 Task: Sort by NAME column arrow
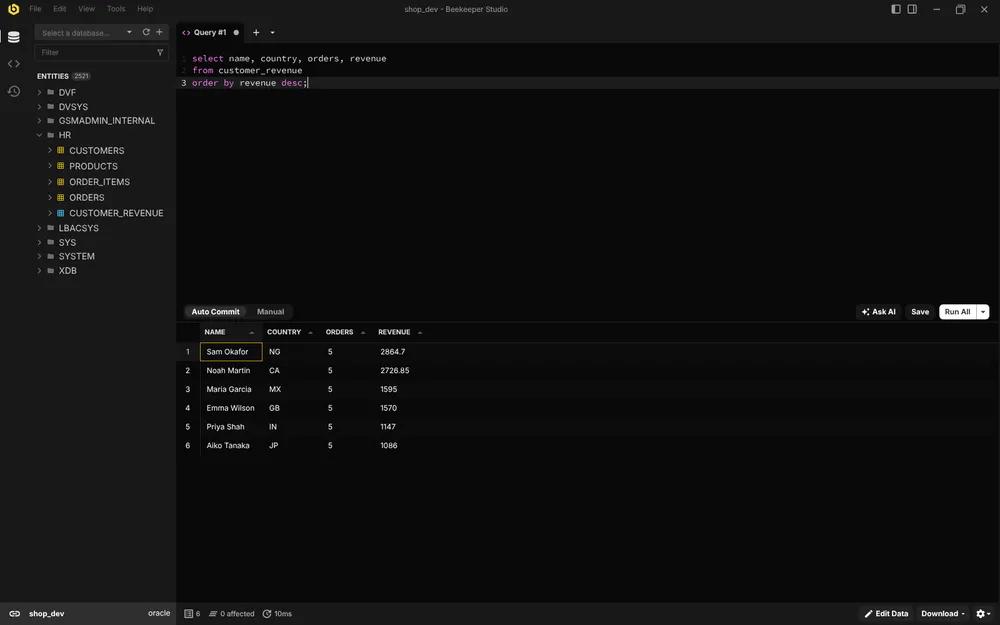coord(251,332)
